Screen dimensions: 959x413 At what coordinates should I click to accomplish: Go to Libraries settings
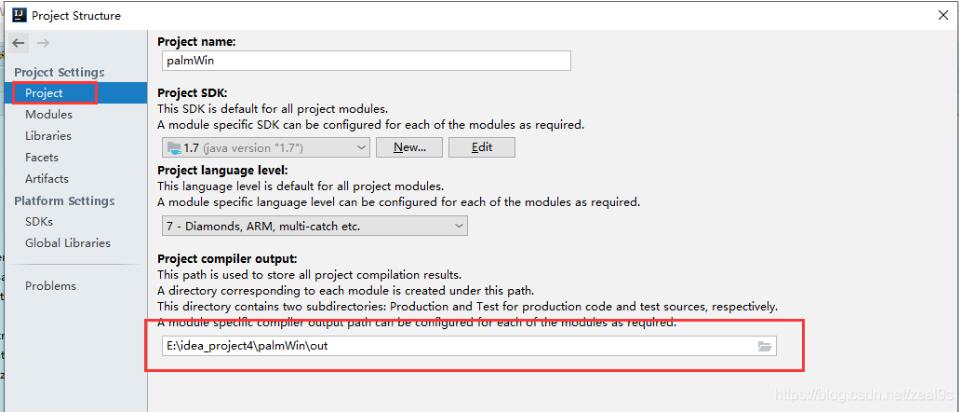(x=48, y=136)
